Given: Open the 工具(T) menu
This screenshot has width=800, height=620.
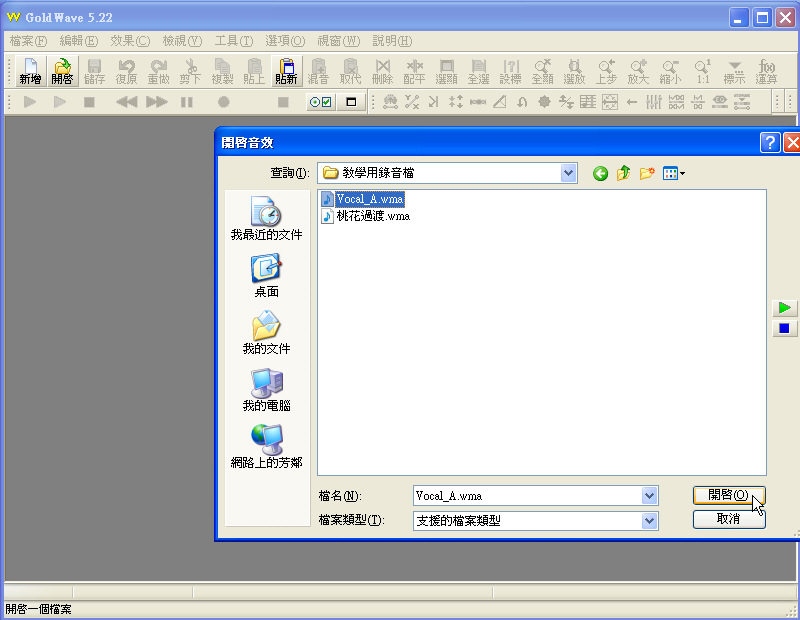Looking at the screenshot, I should tap(234, 41).
